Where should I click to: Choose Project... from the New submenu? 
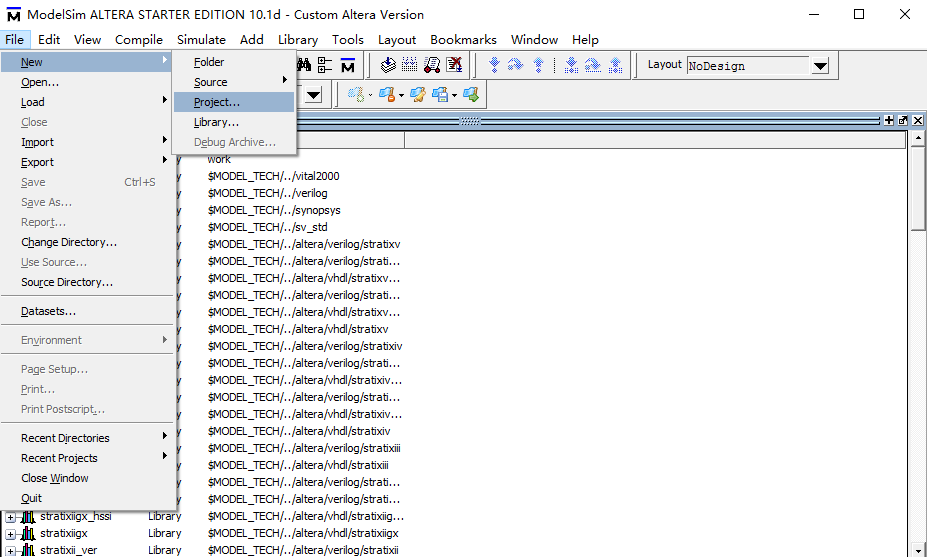pyautogui.click(x=234, y=102)
